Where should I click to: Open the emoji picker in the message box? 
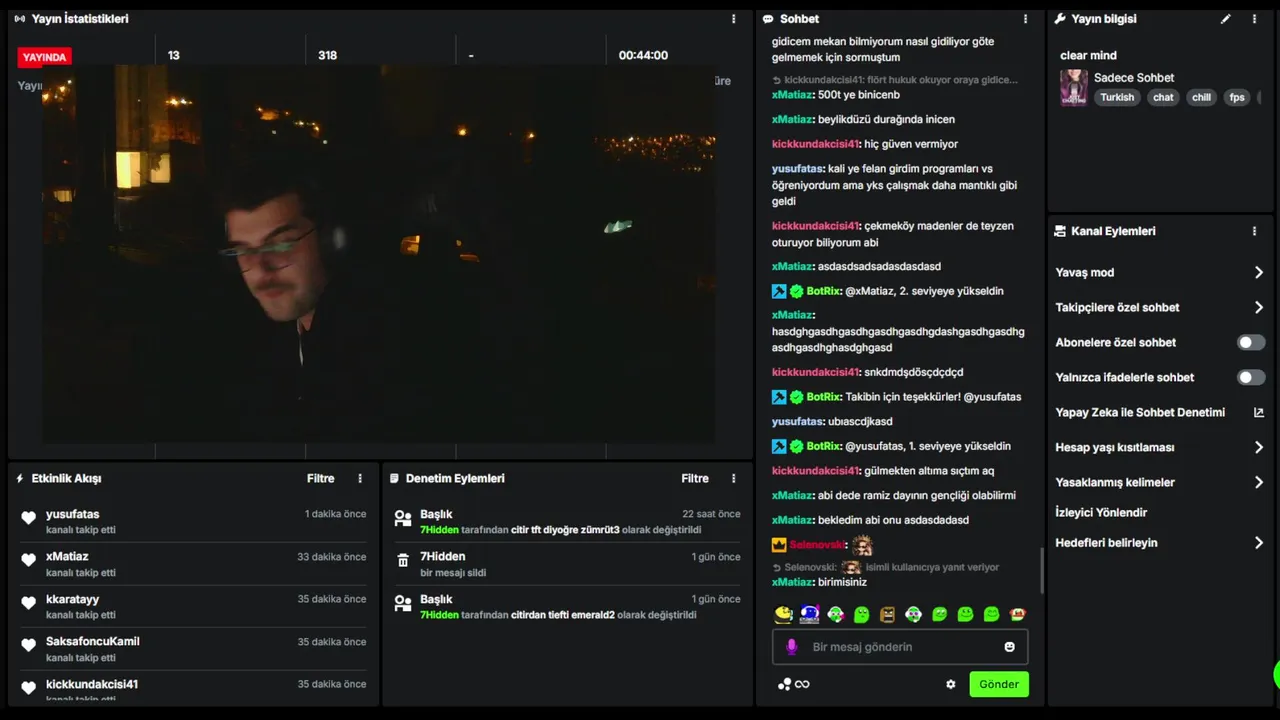(1009, 647)
